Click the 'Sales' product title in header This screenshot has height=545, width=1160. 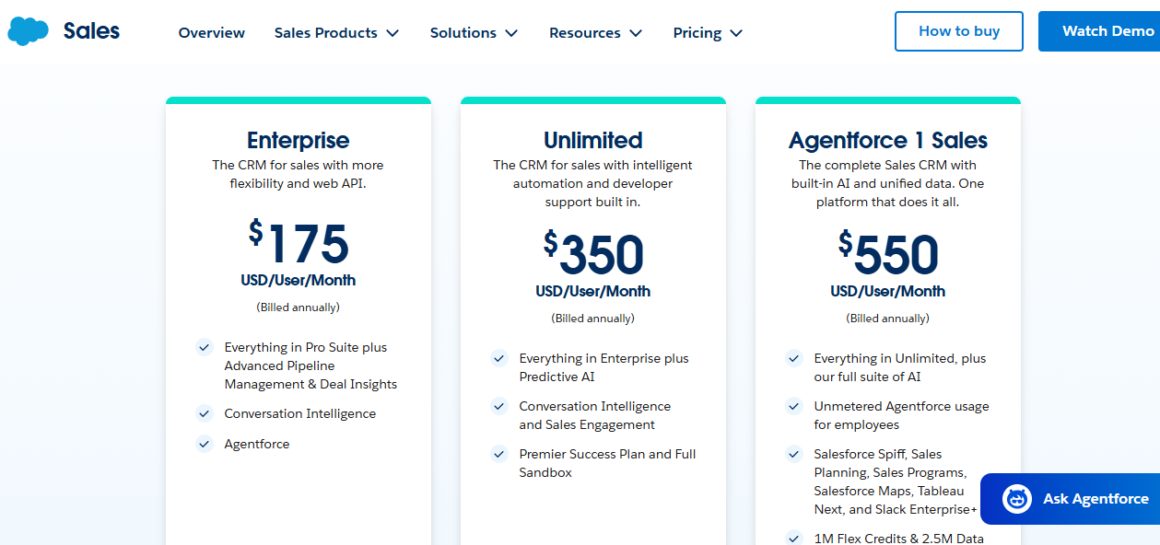click(92, 31)
